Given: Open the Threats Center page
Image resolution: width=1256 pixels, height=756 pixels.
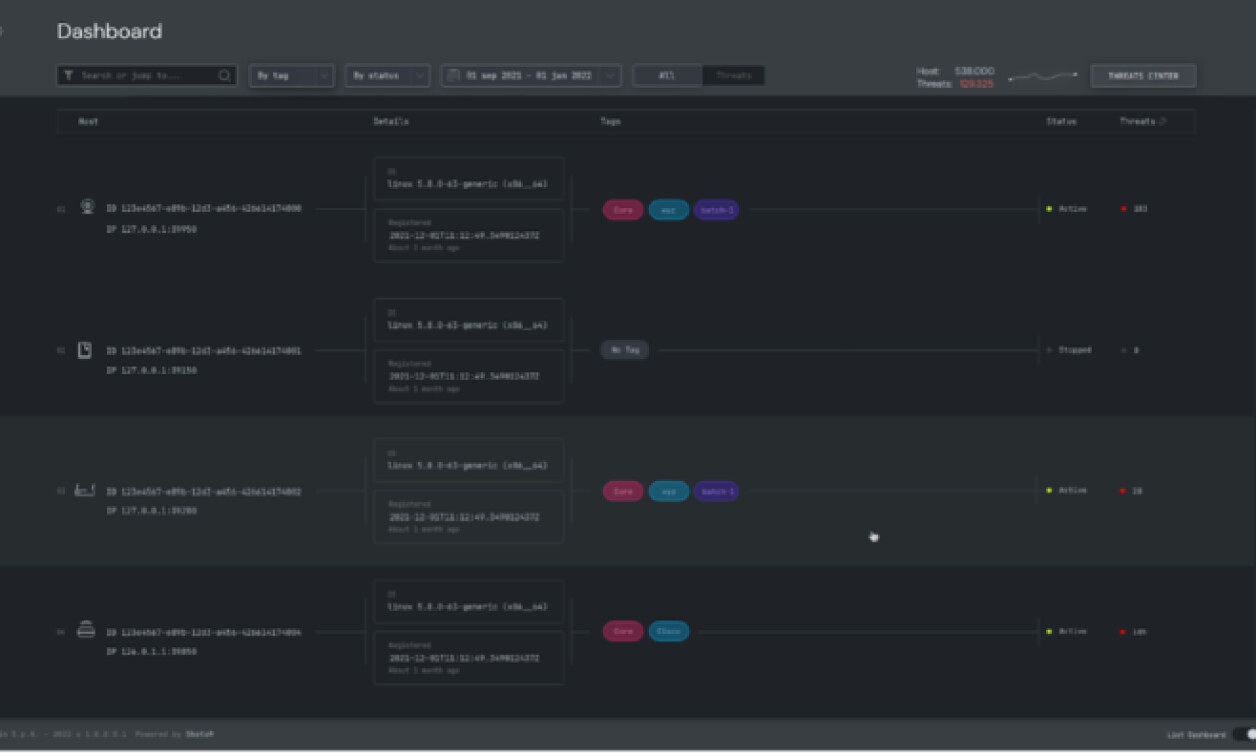Looking at the screenshot, I should (x=1143, y=75).
